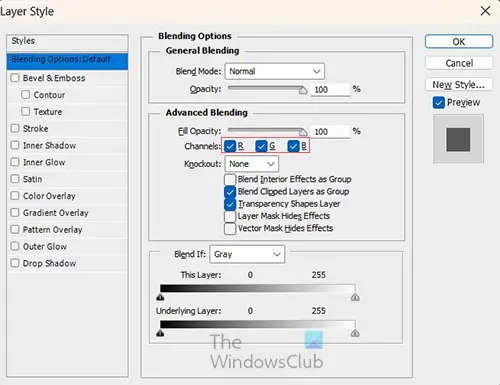Enable the Color Overlay checkbox
The height and width of the screenshot is (385, 500).
point(15,196)
